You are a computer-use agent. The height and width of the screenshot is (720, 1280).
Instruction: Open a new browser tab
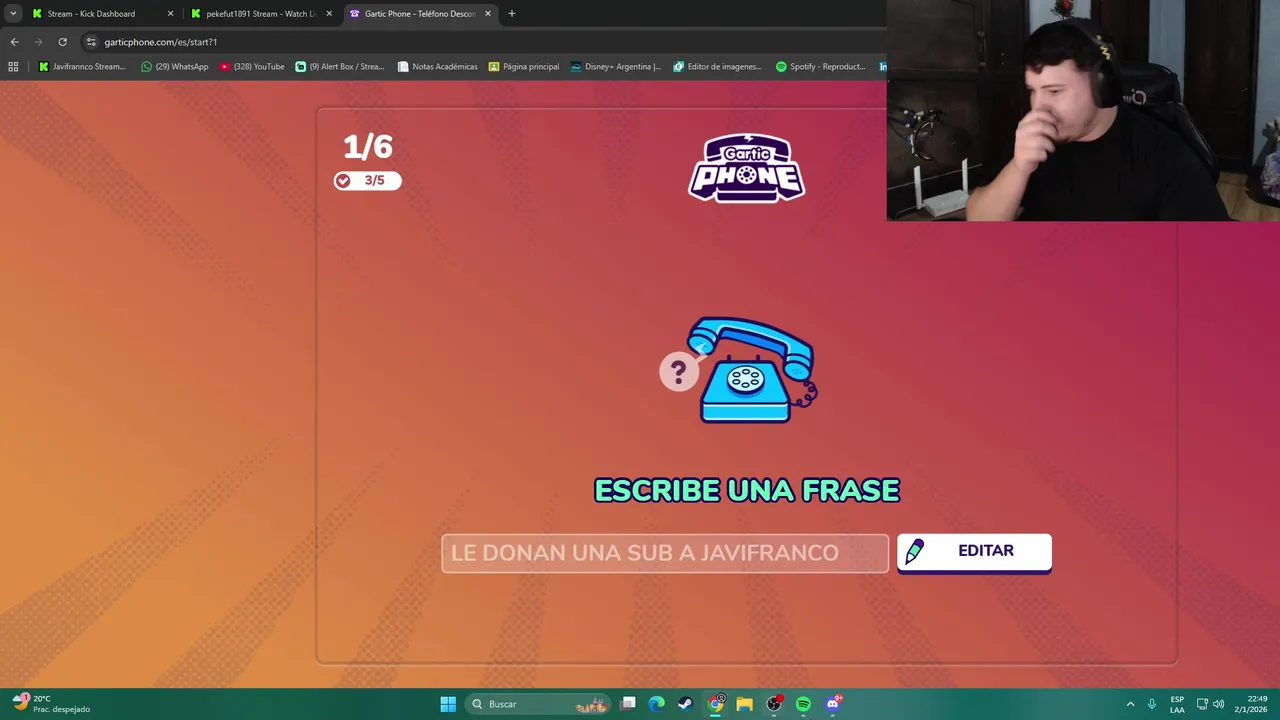(x=512, y=14)
